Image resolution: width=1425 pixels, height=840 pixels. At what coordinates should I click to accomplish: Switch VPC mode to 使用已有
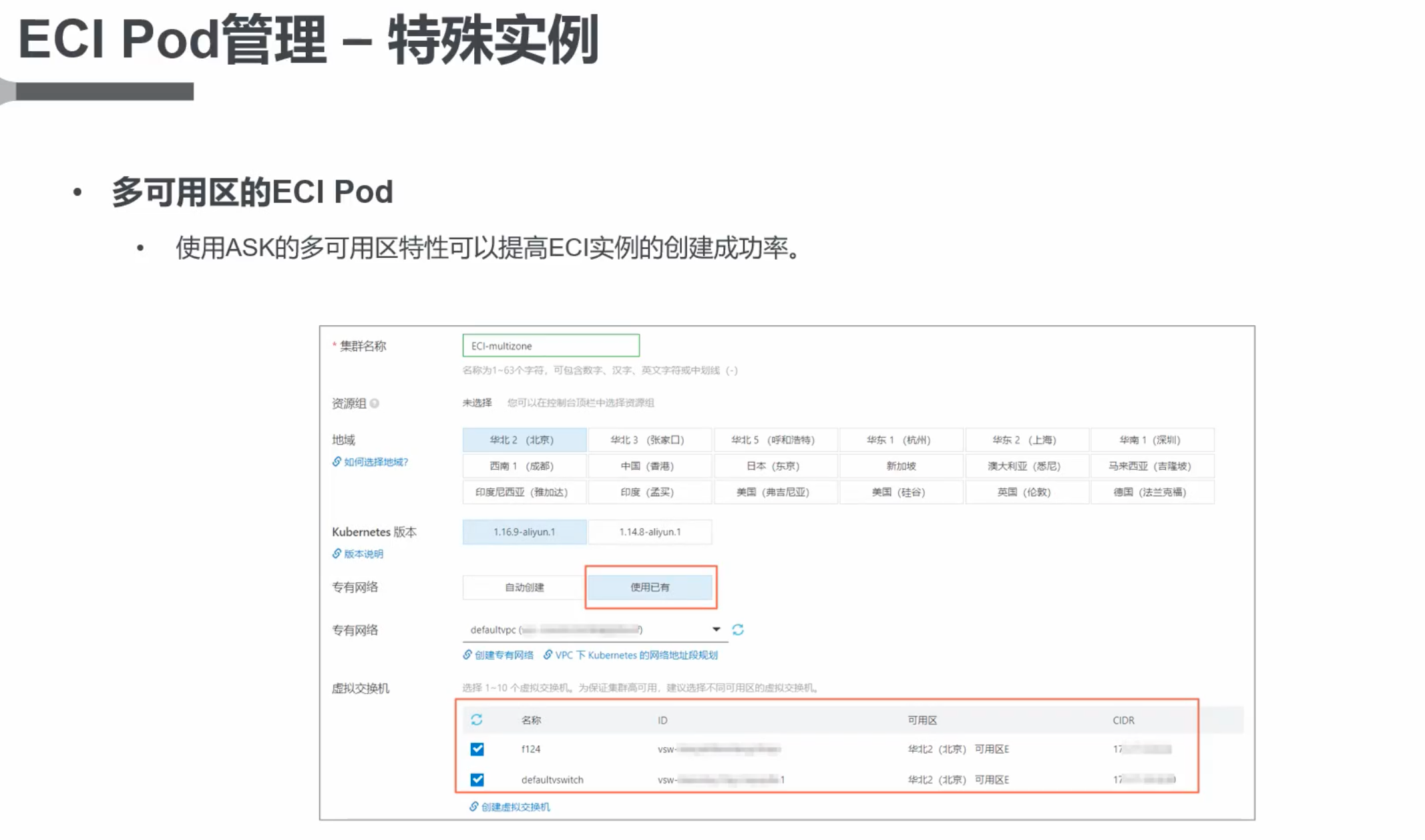650,588
